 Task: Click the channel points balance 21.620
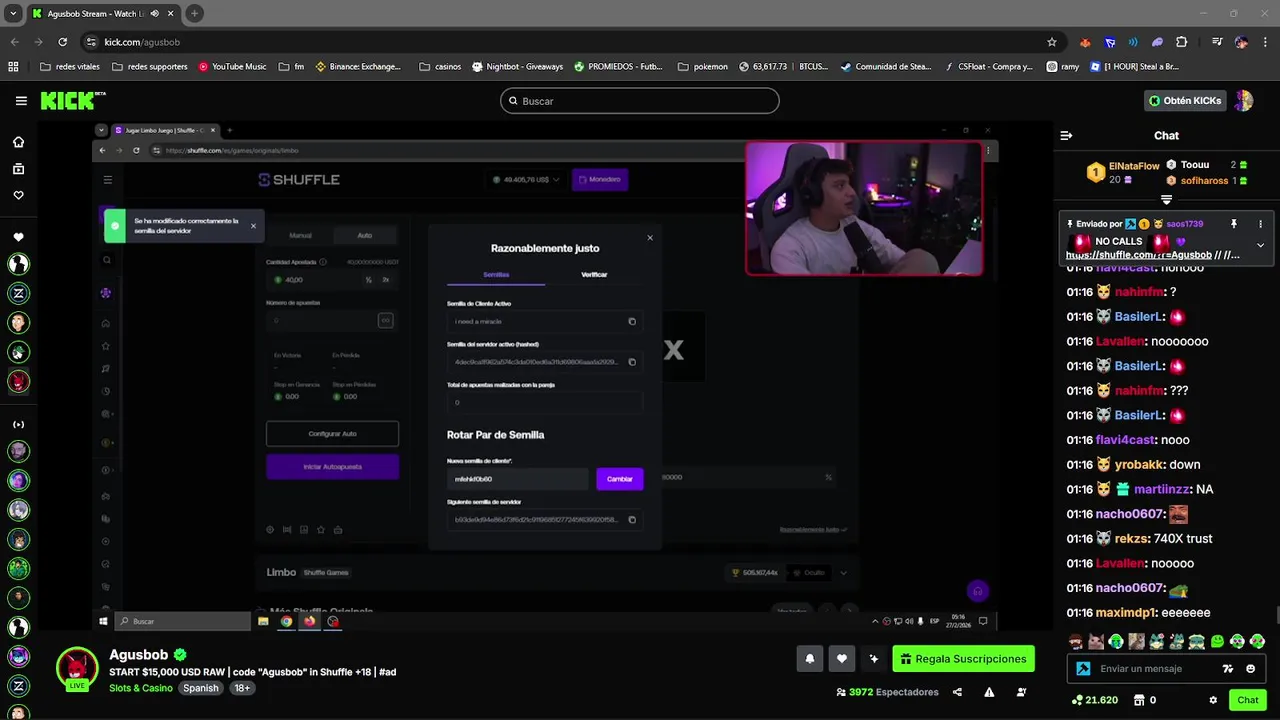[1095, 700]
